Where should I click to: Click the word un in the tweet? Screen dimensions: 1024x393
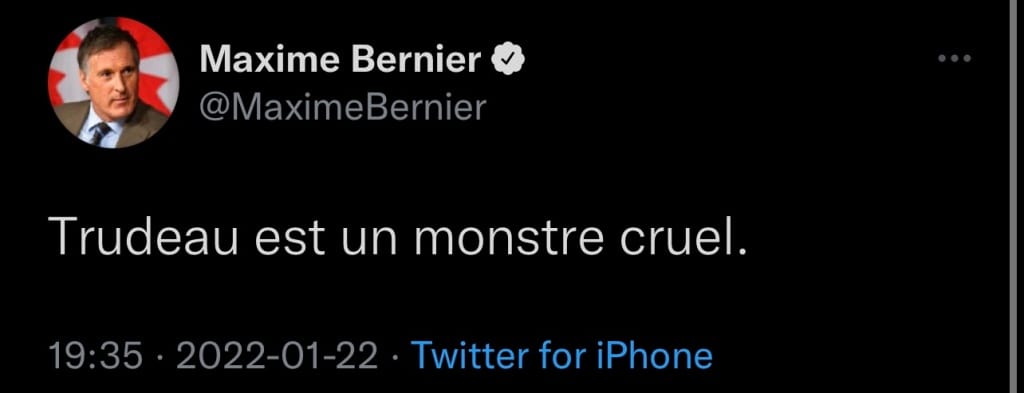click(368, 240)
